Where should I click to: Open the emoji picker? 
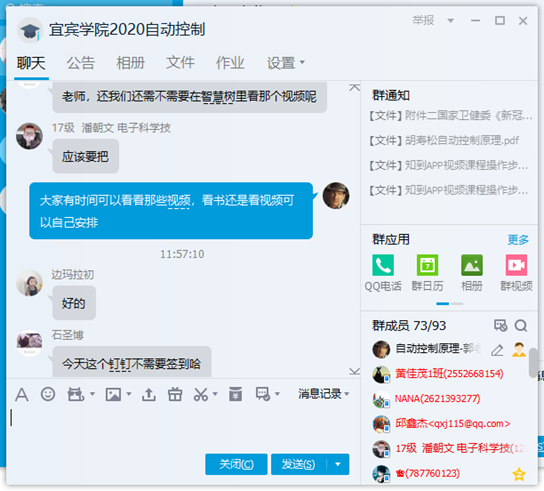pos(48,394)
